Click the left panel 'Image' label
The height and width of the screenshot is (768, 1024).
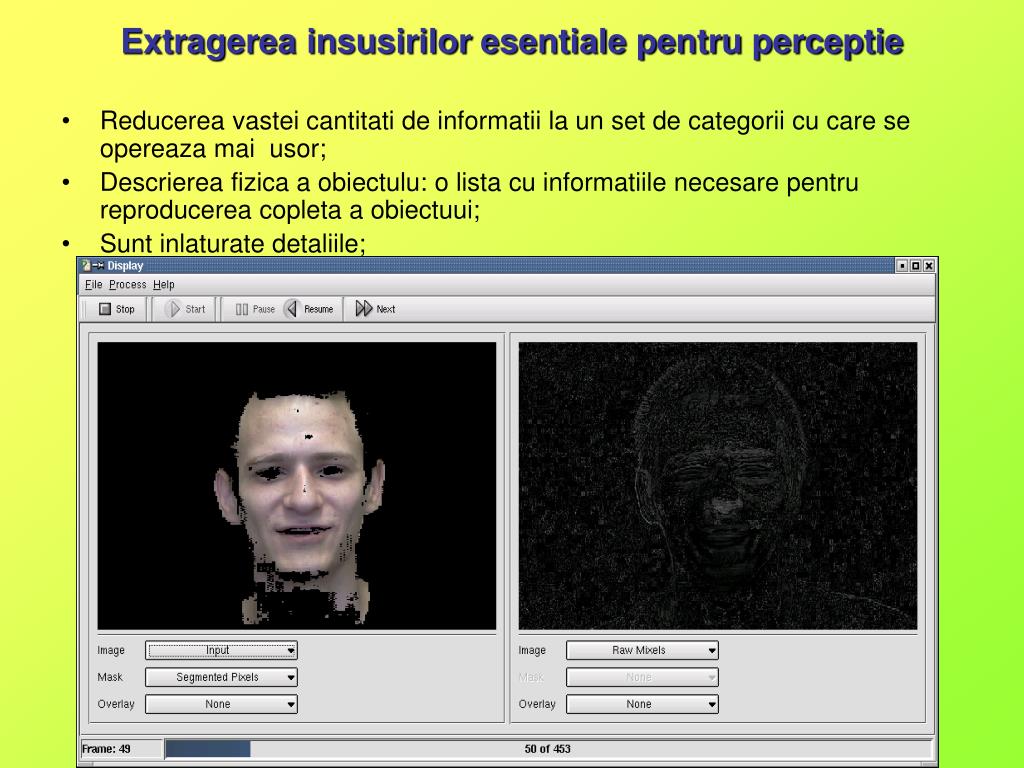[x=111, y=650]
